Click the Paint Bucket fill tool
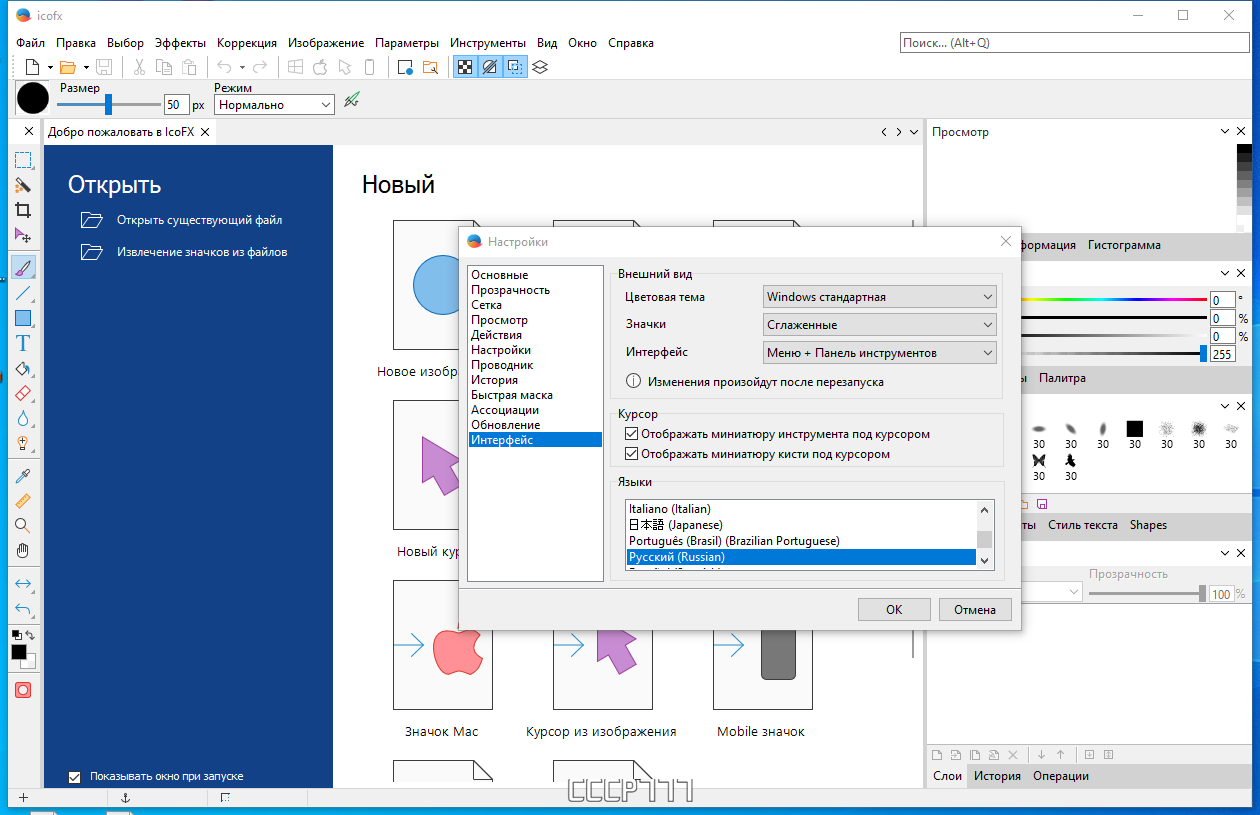 pyautogui.click(x=22, y=369)
